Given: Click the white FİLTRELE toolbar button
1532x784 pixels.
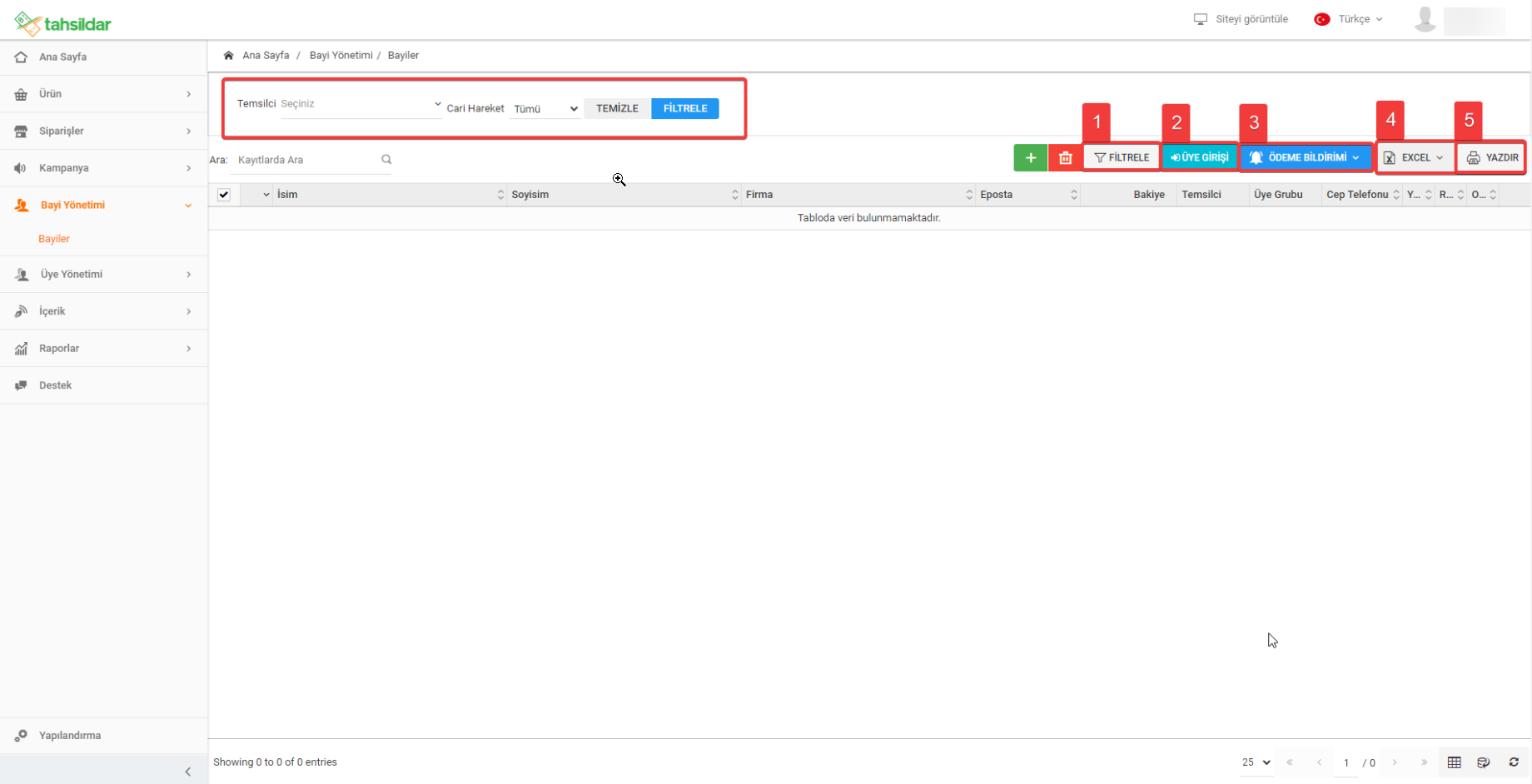Looking at the screenshot, I should (x=1122, y=157).
